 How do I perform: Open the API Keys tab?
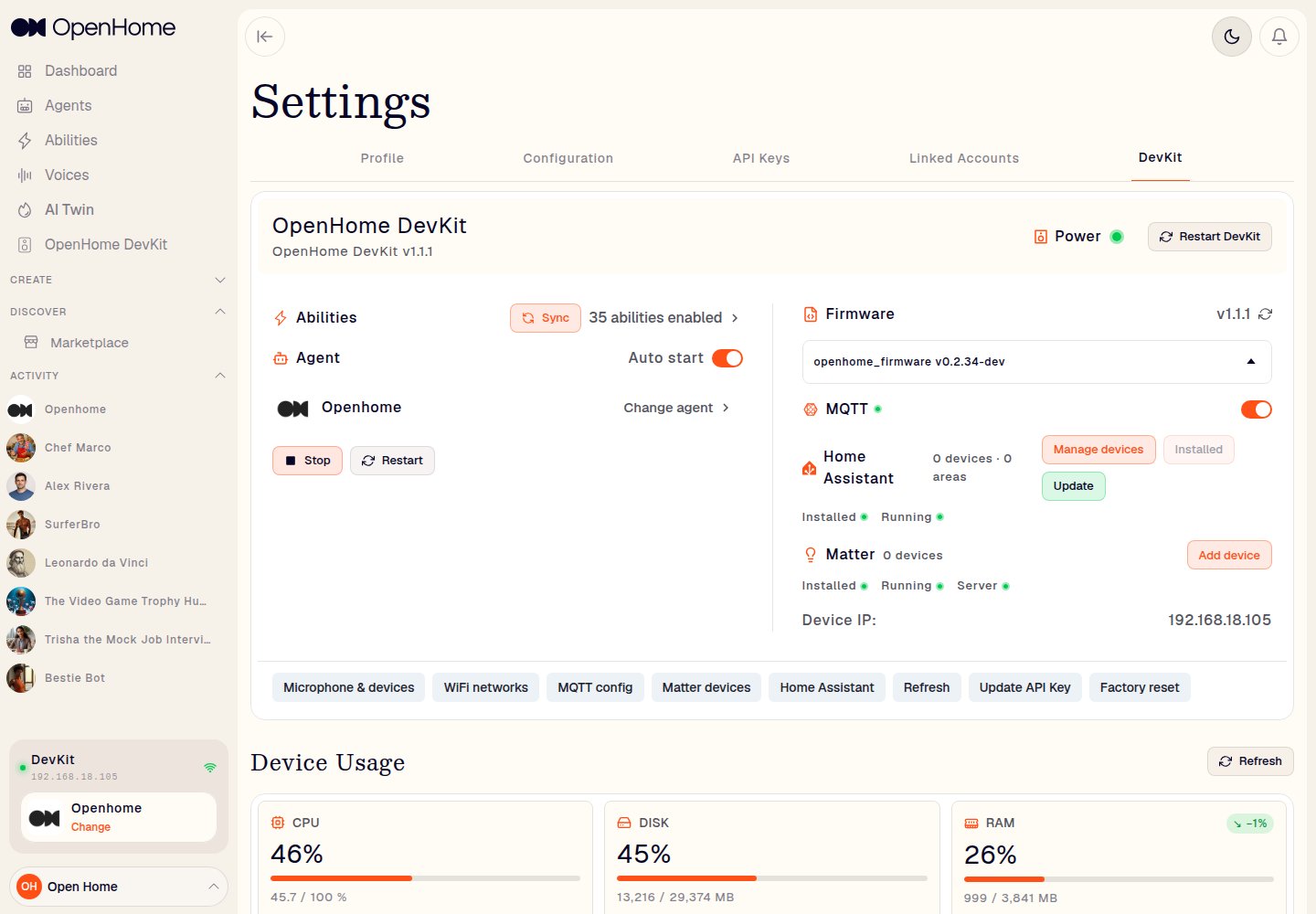(761, 158)
